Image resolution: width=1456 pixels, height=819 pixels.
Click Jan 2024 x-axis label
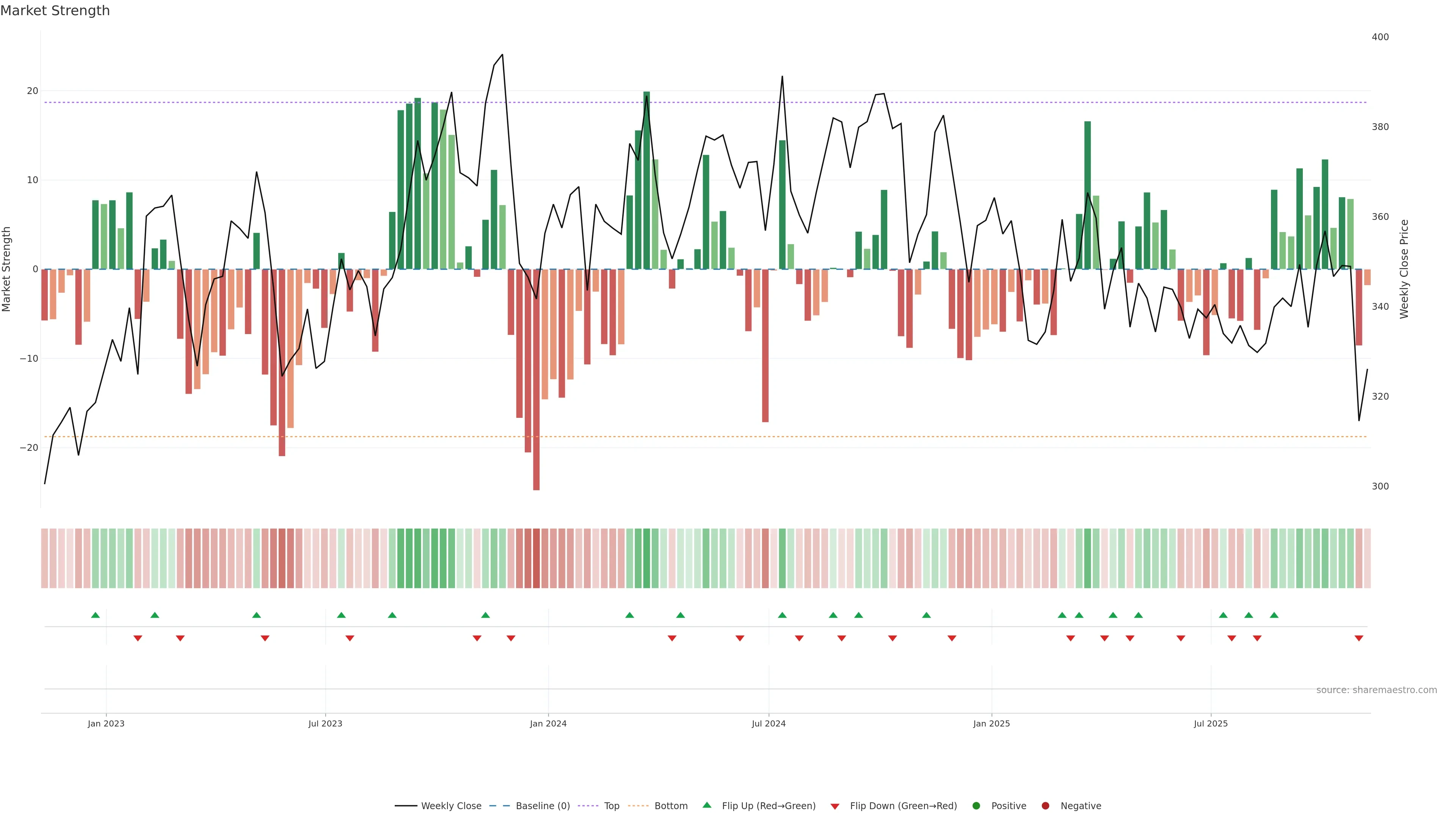(548, 723)
